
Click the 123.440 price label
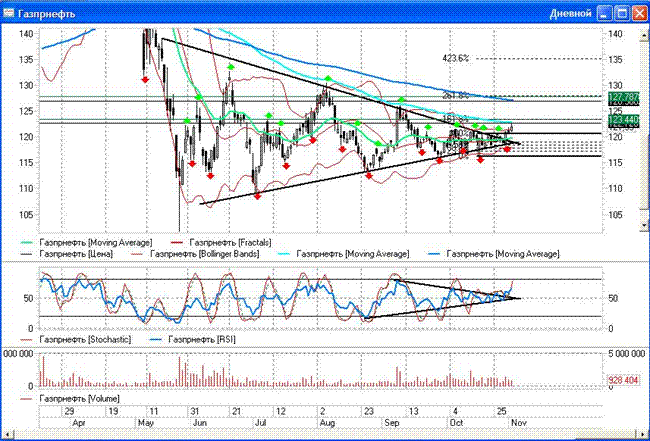(623, 120)
